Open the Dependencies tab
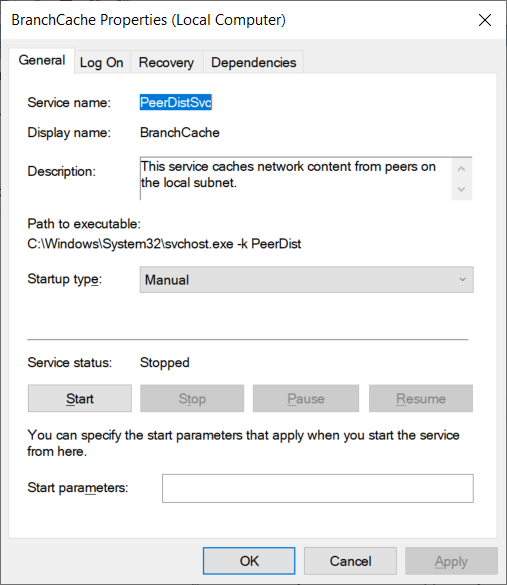This screenshot has height=585, width=507. pos(253,63)
